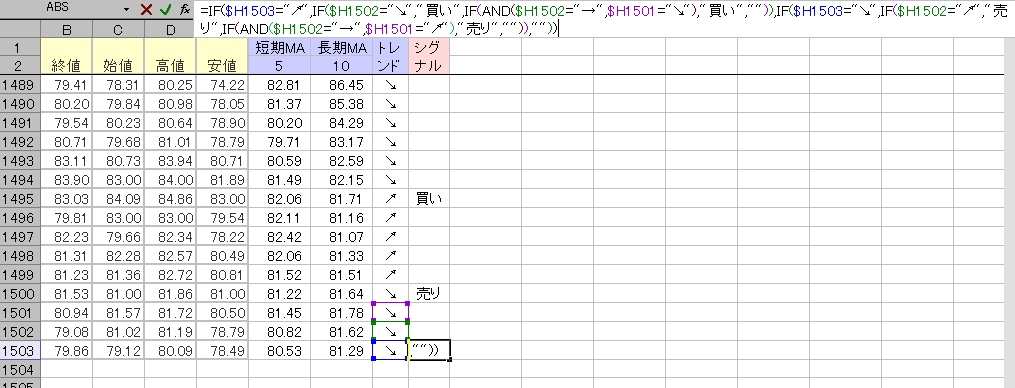Click the 始値 header cell

[x=118, y=65]
